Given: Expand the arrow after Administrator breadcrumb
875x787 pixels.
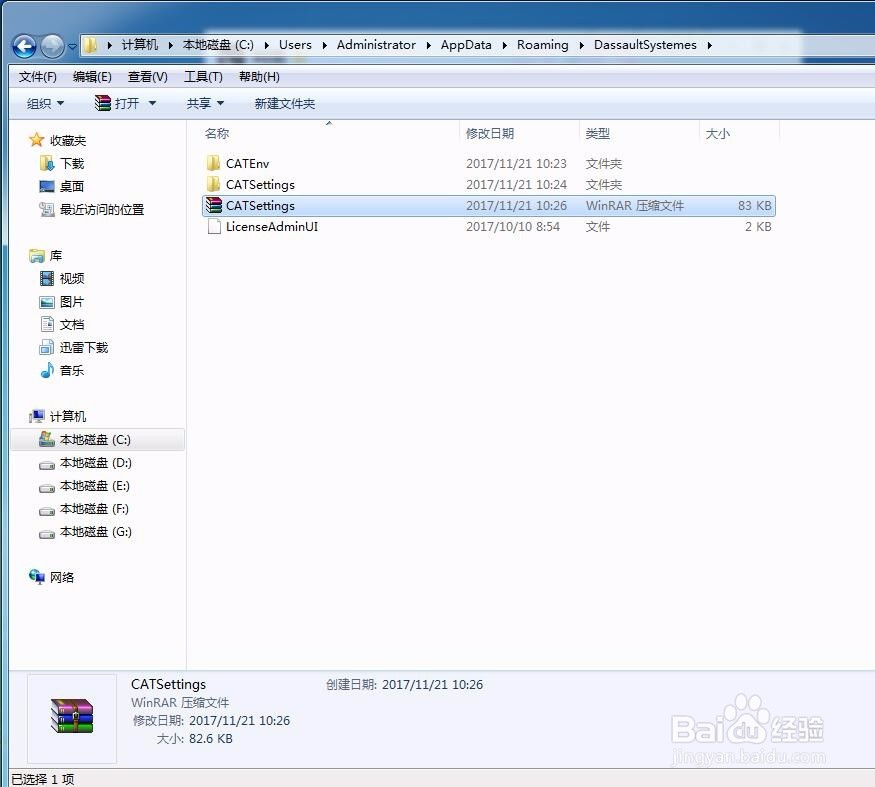Looking at the screenshot, I should tap(428, 45).
